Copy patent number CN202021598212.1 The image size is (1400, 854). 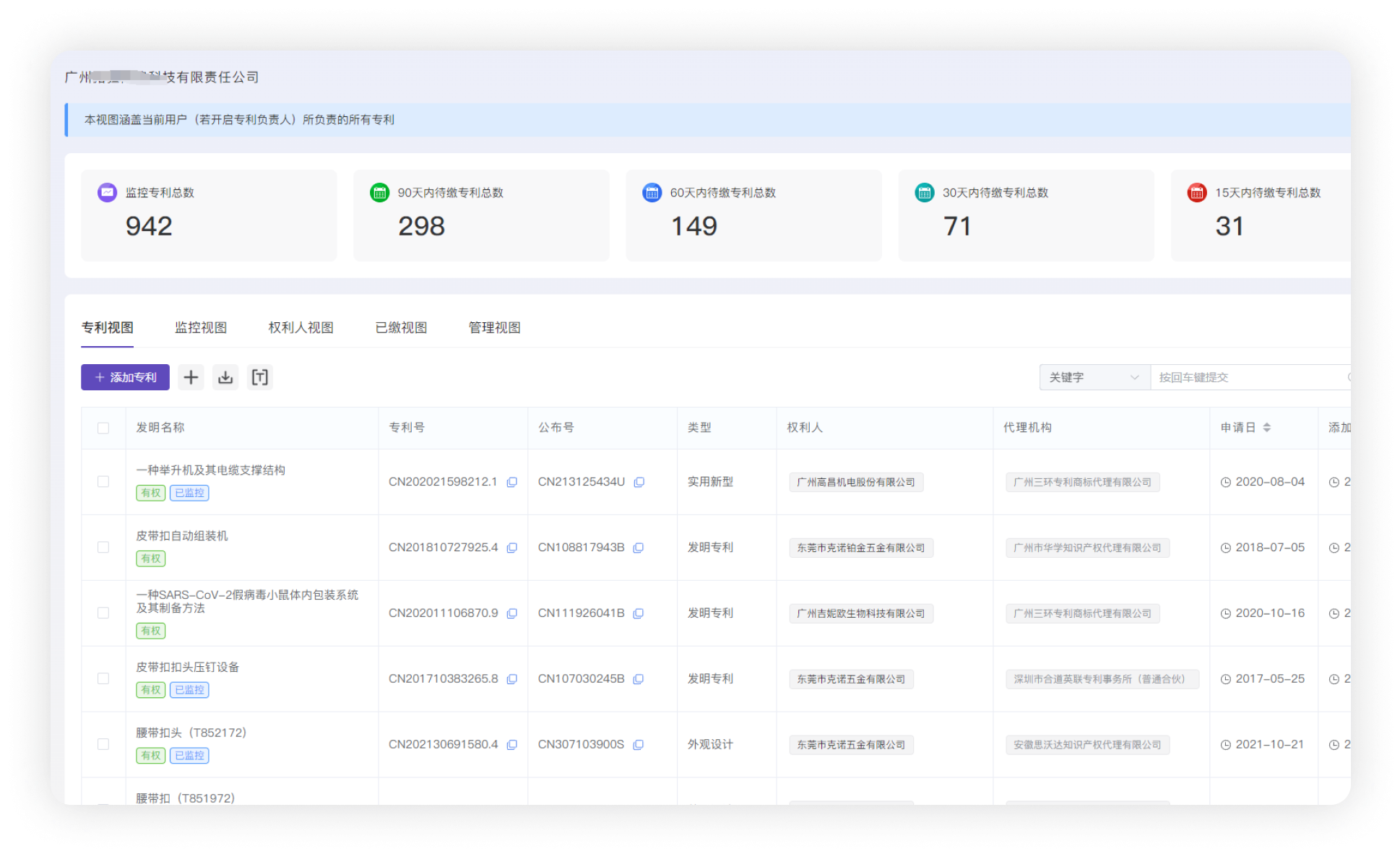click(511, 482)
